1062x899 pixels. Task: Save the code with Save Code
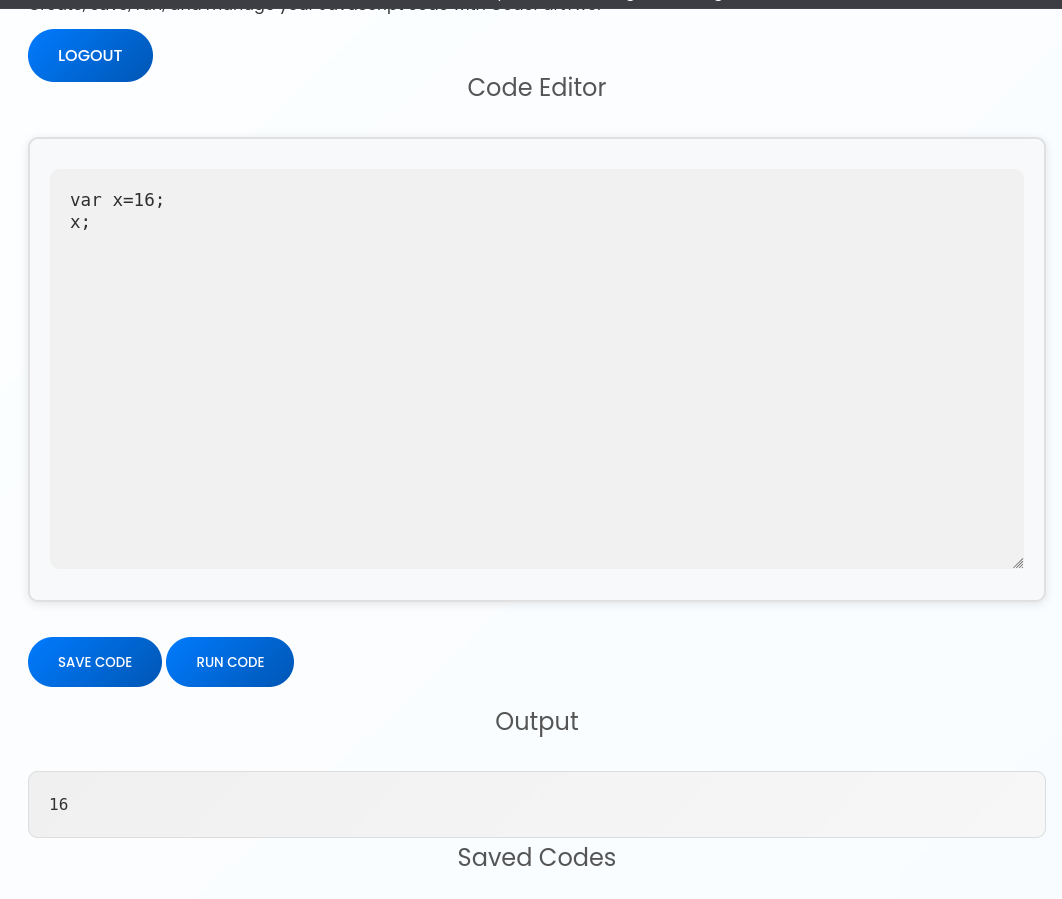coord(95,662)
